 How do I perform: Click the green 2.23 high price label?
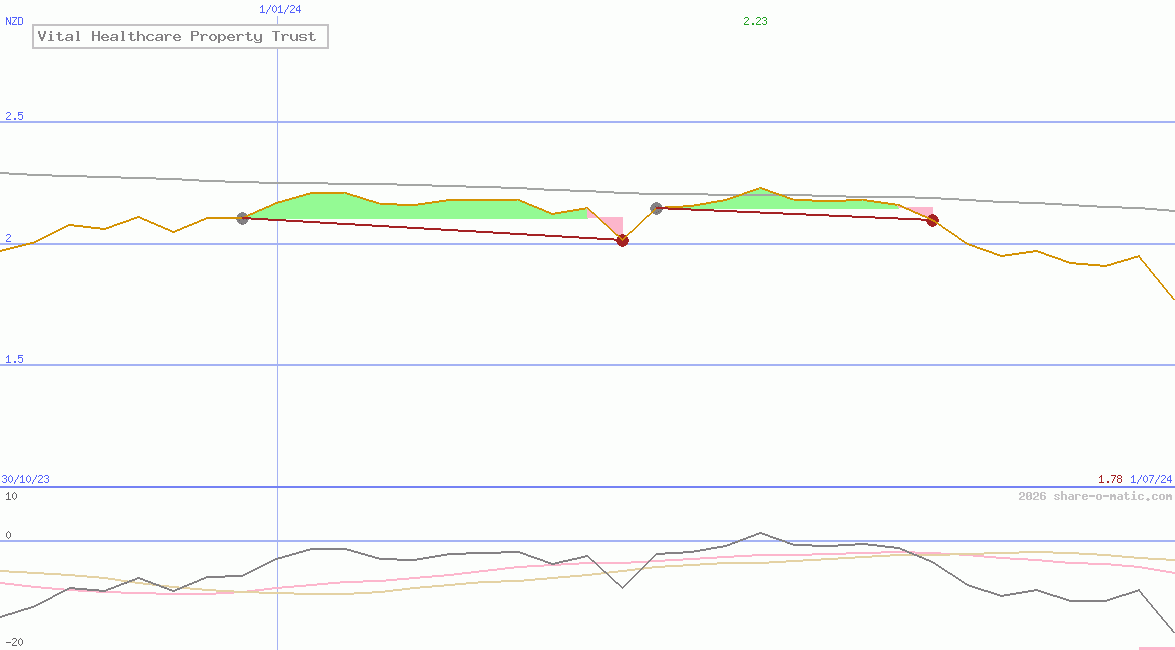coord(755,21)
